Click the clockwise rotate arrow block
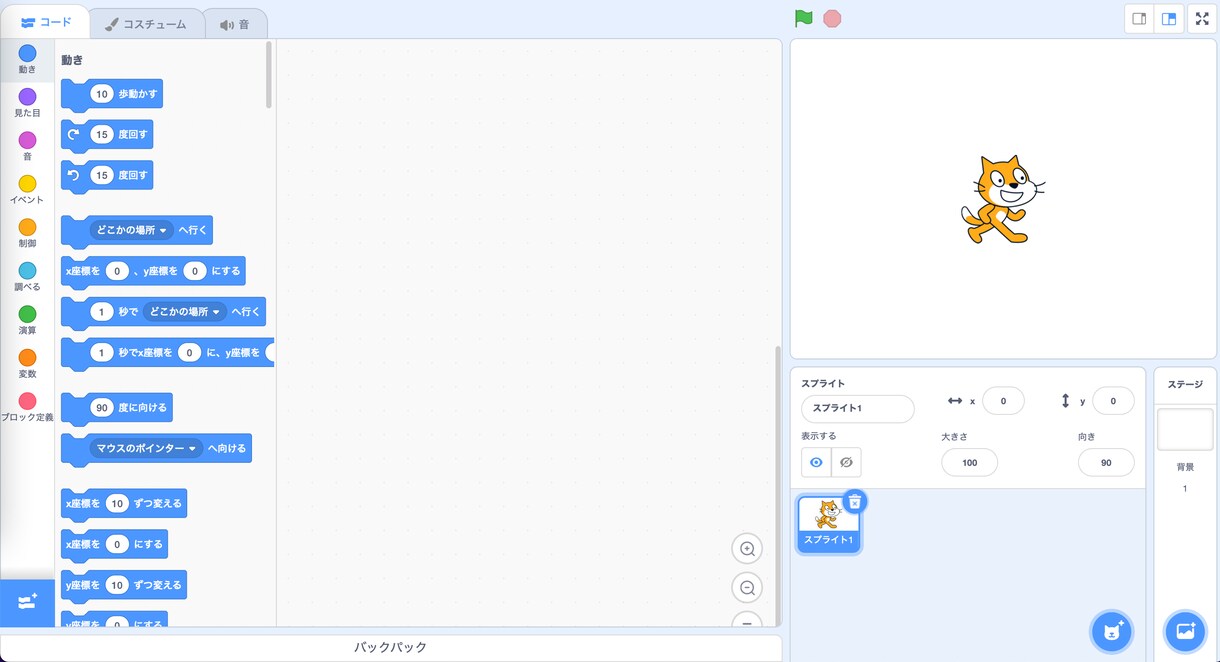The width and height of the screenshot is (1220, 662). (x=73, y=134)
